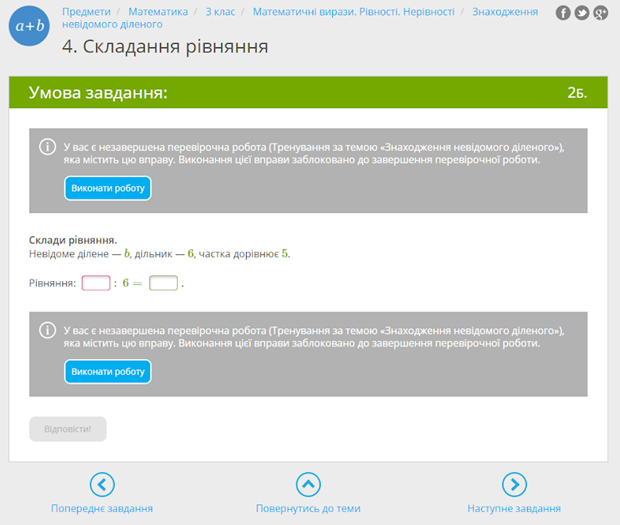620x525 pixels.
Task: Go to Математика in the breadcrumb
Action: pos(158,12)
